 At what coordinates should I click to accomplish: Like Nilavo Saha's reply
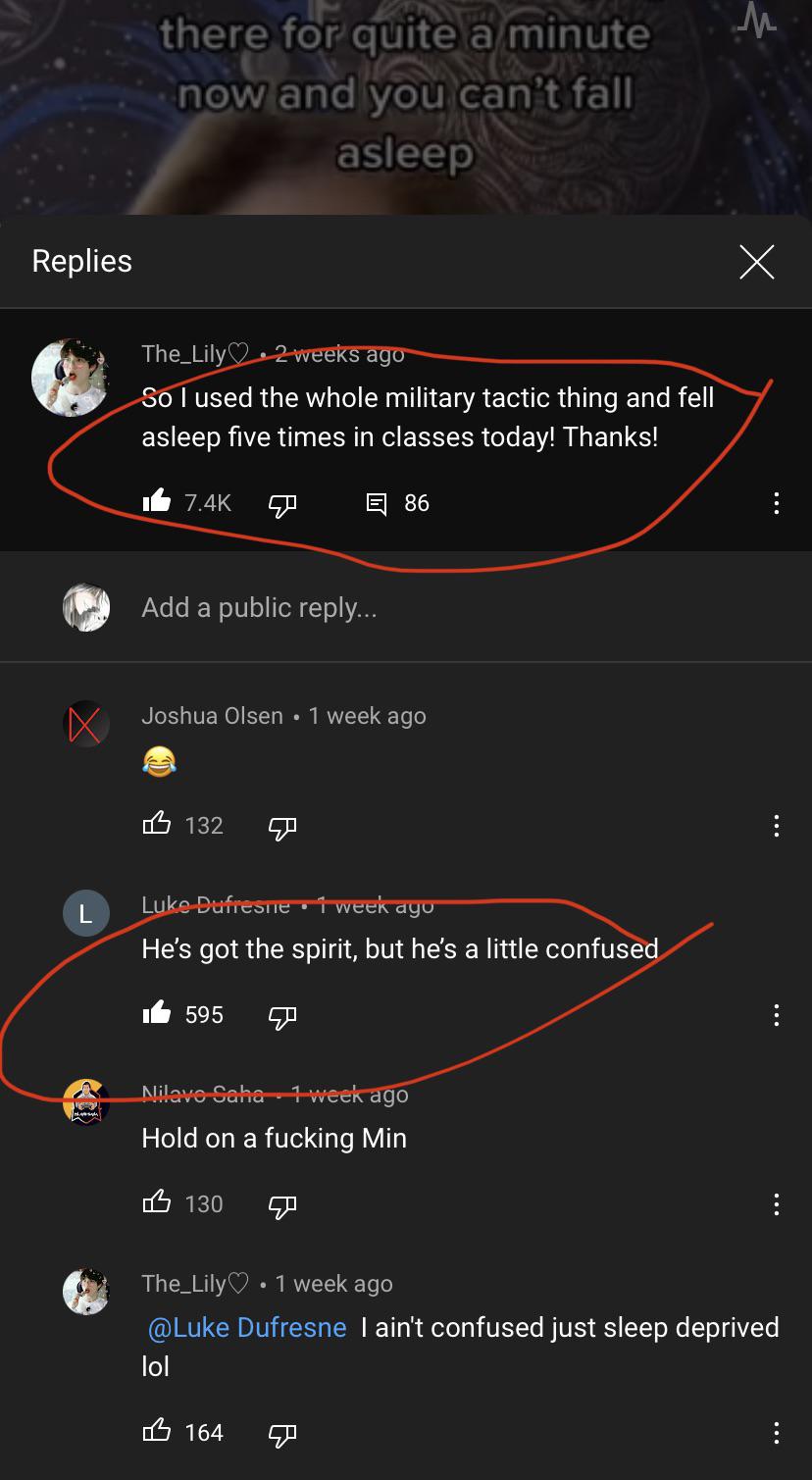(x=157, y=1203)
